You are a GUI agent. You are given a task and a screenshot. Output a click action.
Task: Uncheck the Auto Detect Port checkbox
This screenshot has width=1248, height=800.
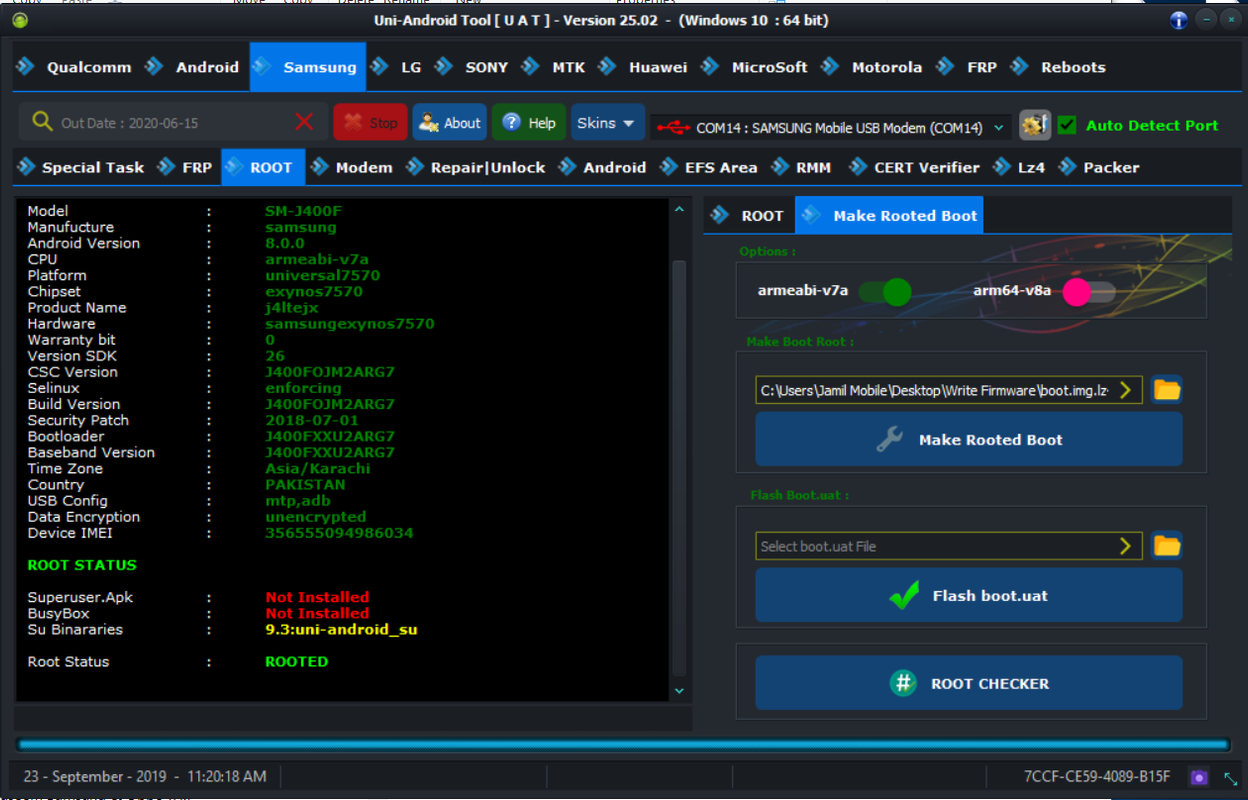point(1067,125)
